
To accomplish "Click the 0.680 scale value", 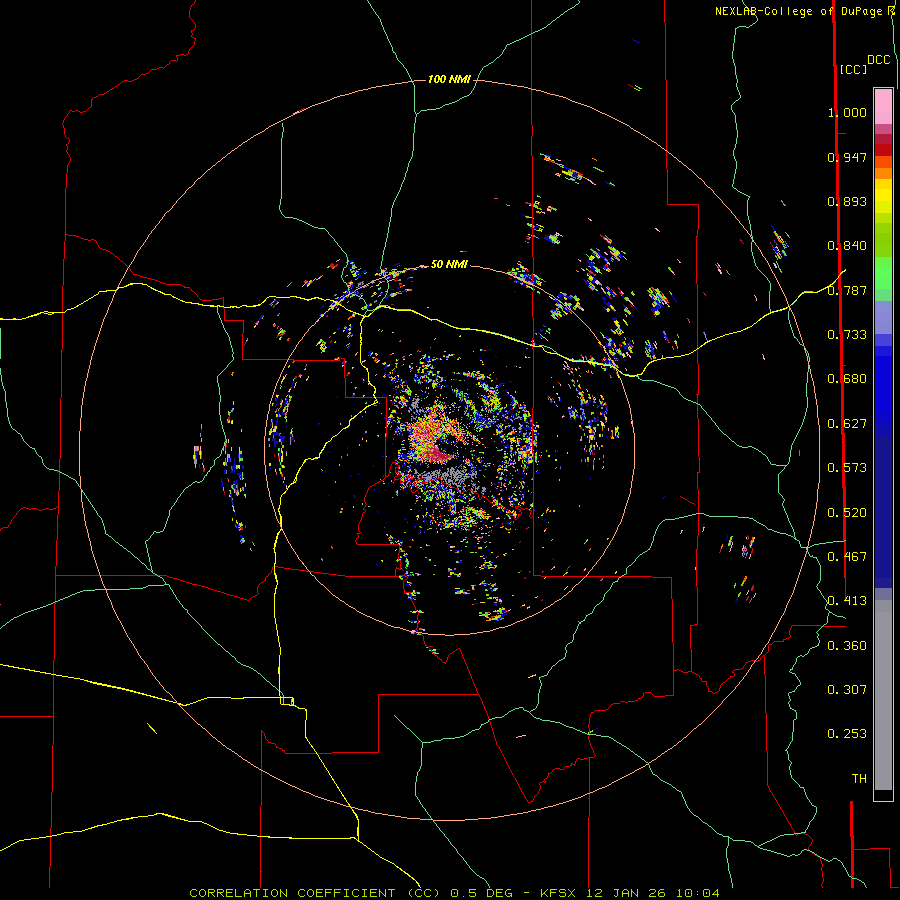I will tap(847, 379).
